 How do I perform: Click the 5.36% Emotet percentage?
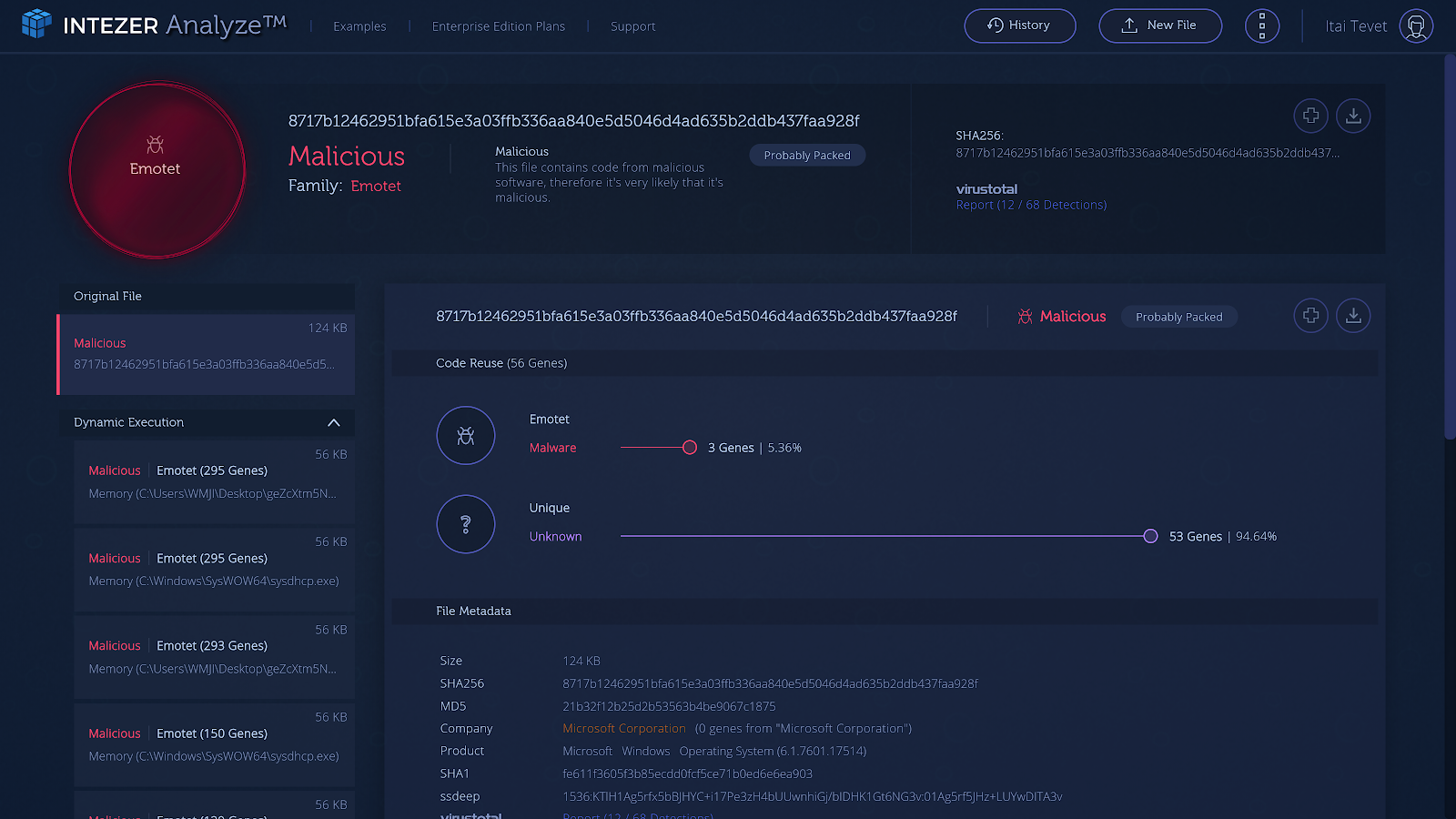[x=784, y=448]
